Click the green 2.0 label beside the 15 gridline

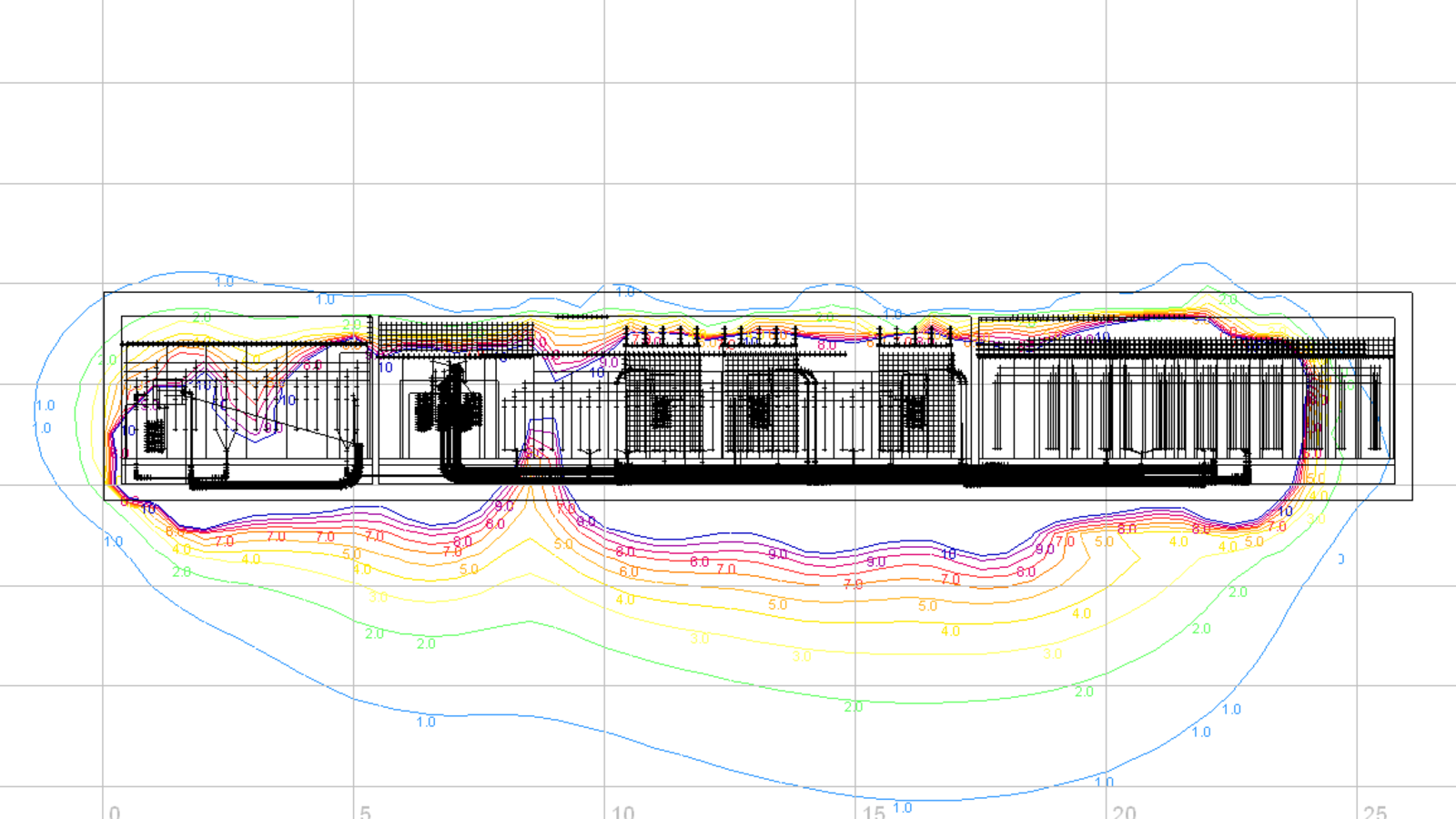(x=853, y=706)
